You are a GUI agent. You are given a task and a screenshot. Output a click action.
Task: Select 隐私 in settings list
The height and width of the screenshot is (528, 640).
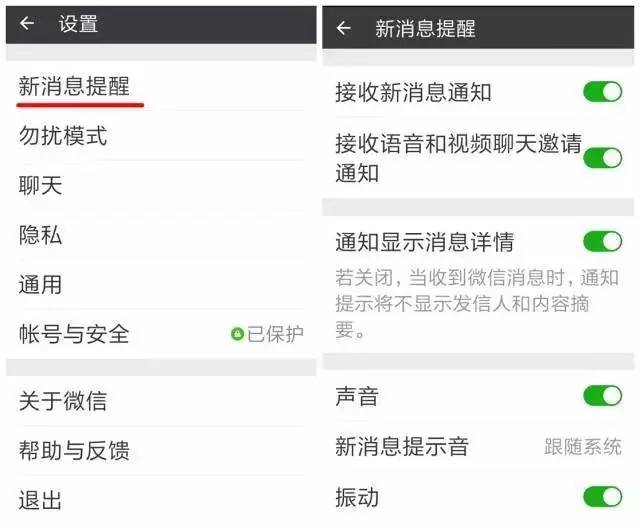(161, 235)
